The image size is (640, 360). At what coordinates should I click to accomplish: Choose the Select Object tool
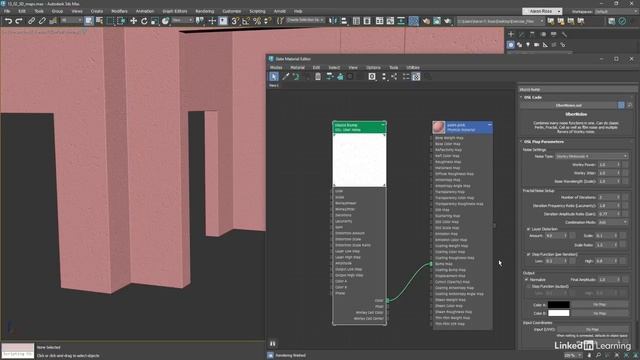[89, 21]
